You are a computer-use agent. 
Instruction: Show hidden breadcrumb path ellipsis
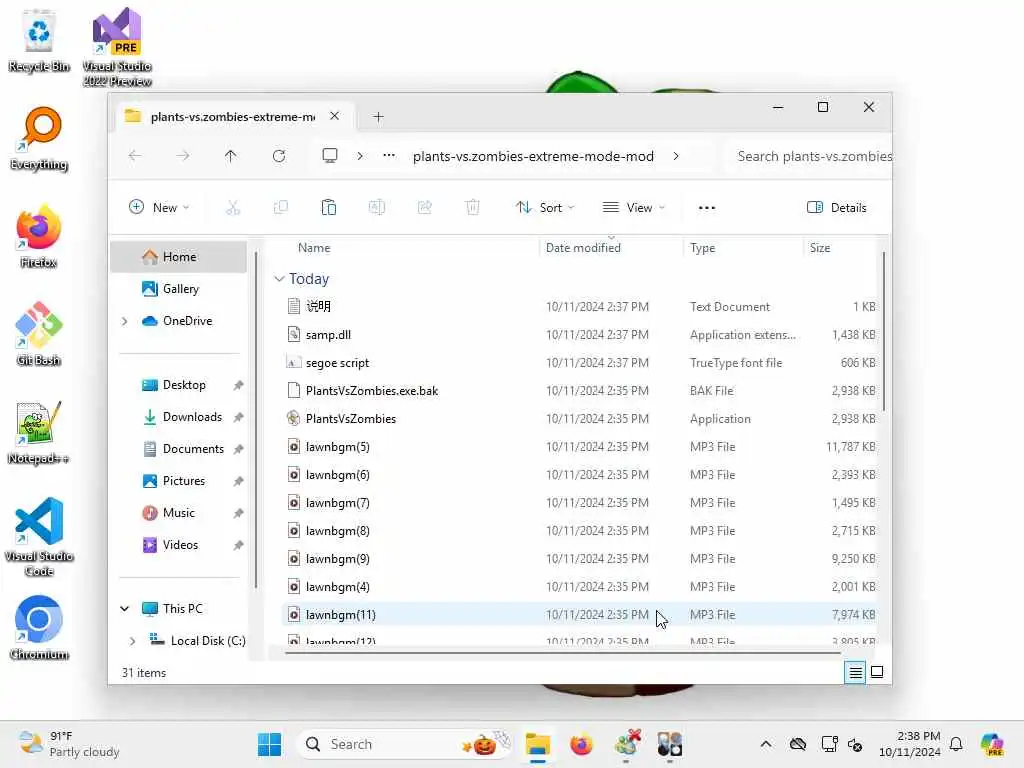point(389,156)
